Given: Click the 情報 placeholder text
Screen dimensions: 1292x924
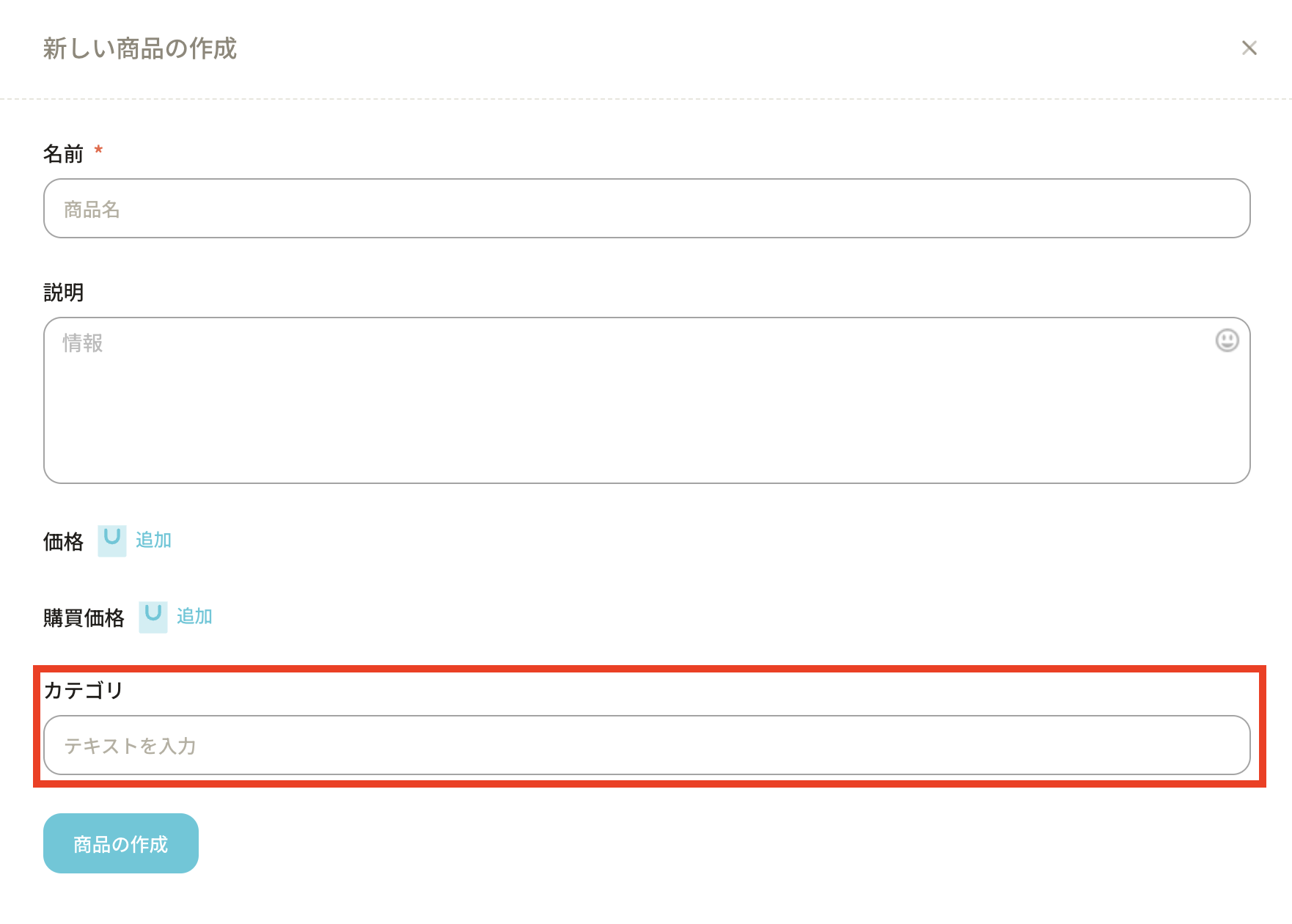Looking at the screenshot, I should 82,343.
